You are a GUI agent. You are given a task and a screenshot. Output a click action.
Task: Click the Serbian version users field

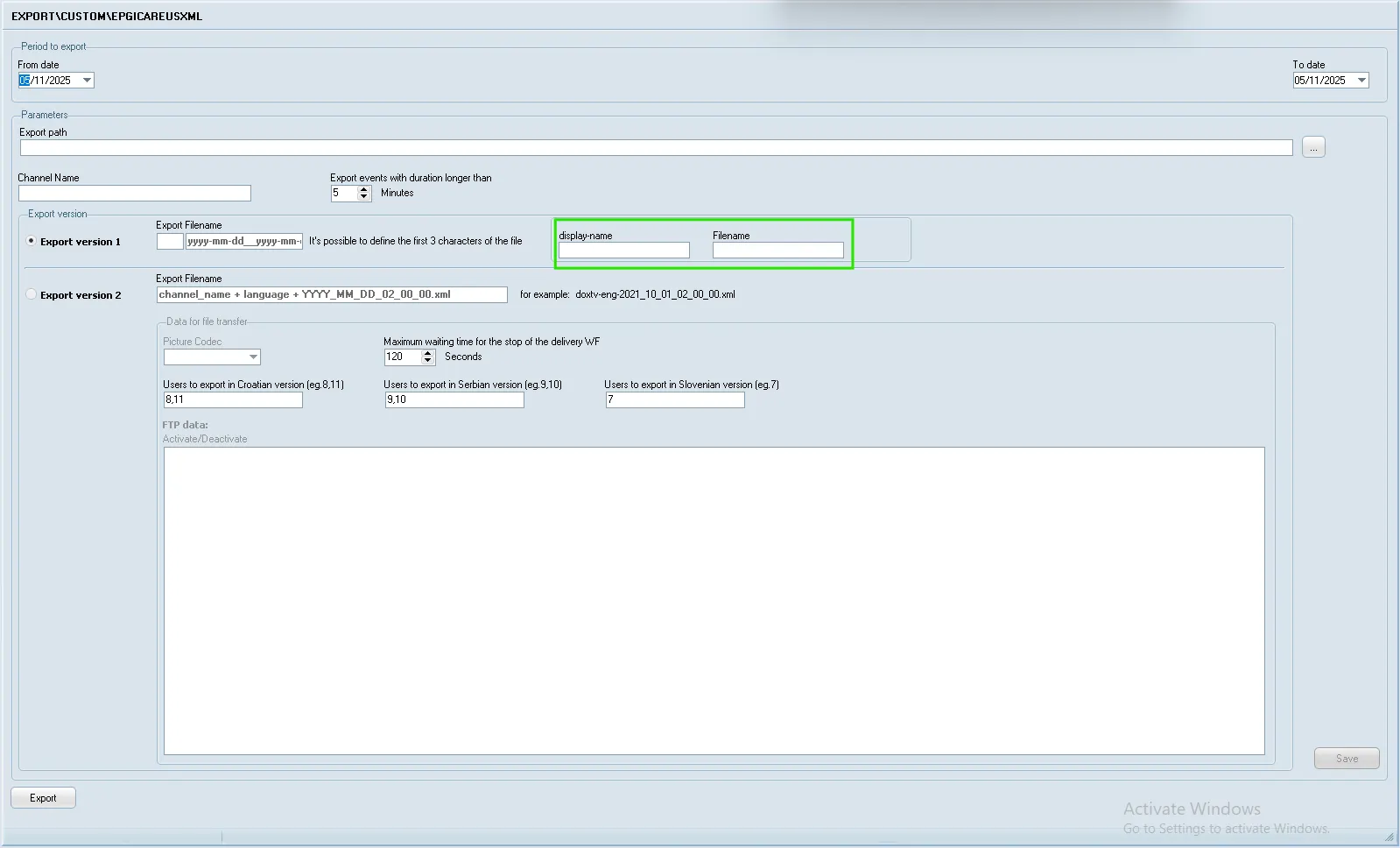(x=454, y=400)
